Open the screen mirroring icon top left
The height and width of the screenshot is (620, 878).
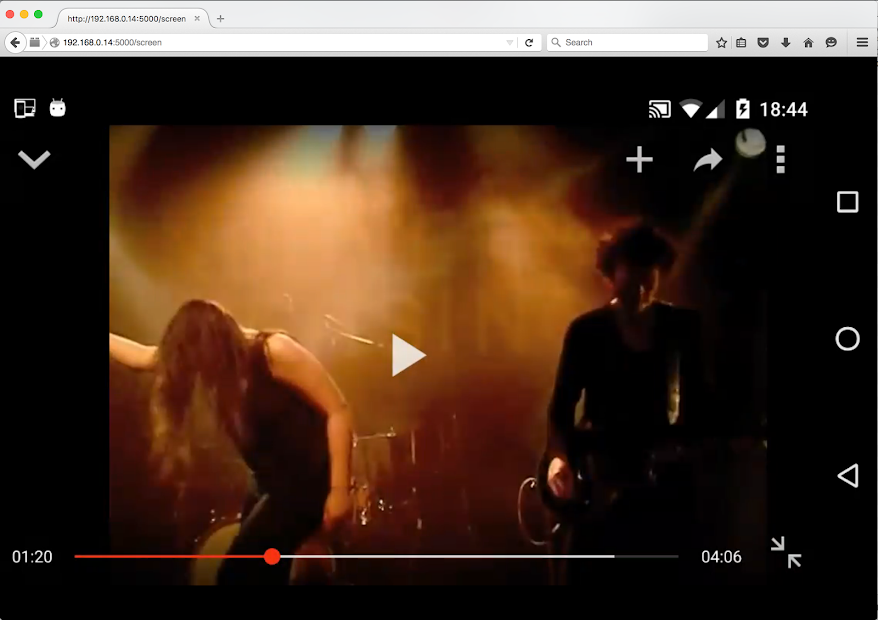(24, 108)
